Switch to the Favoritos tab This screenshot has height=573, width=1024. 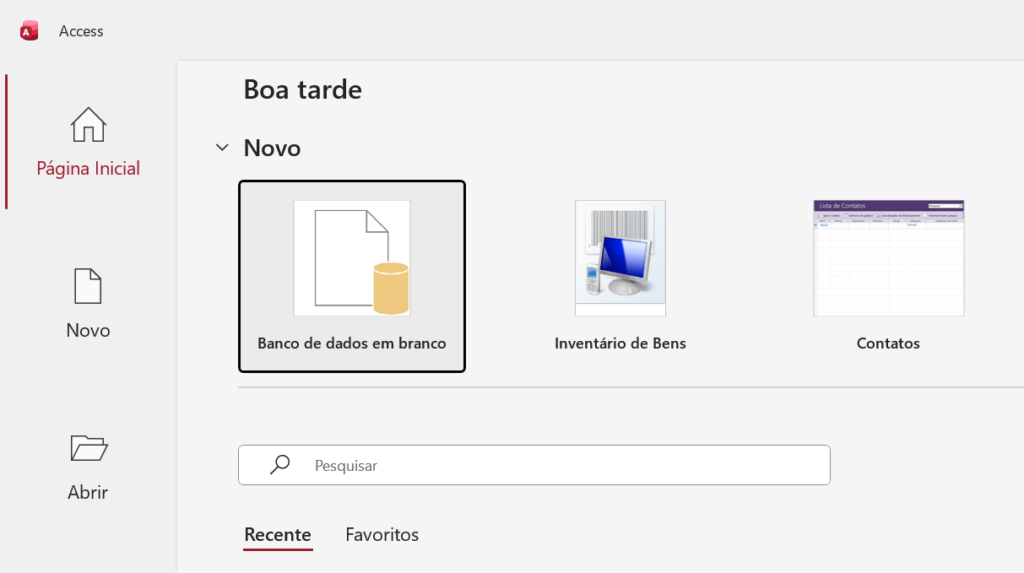[382, 535]
